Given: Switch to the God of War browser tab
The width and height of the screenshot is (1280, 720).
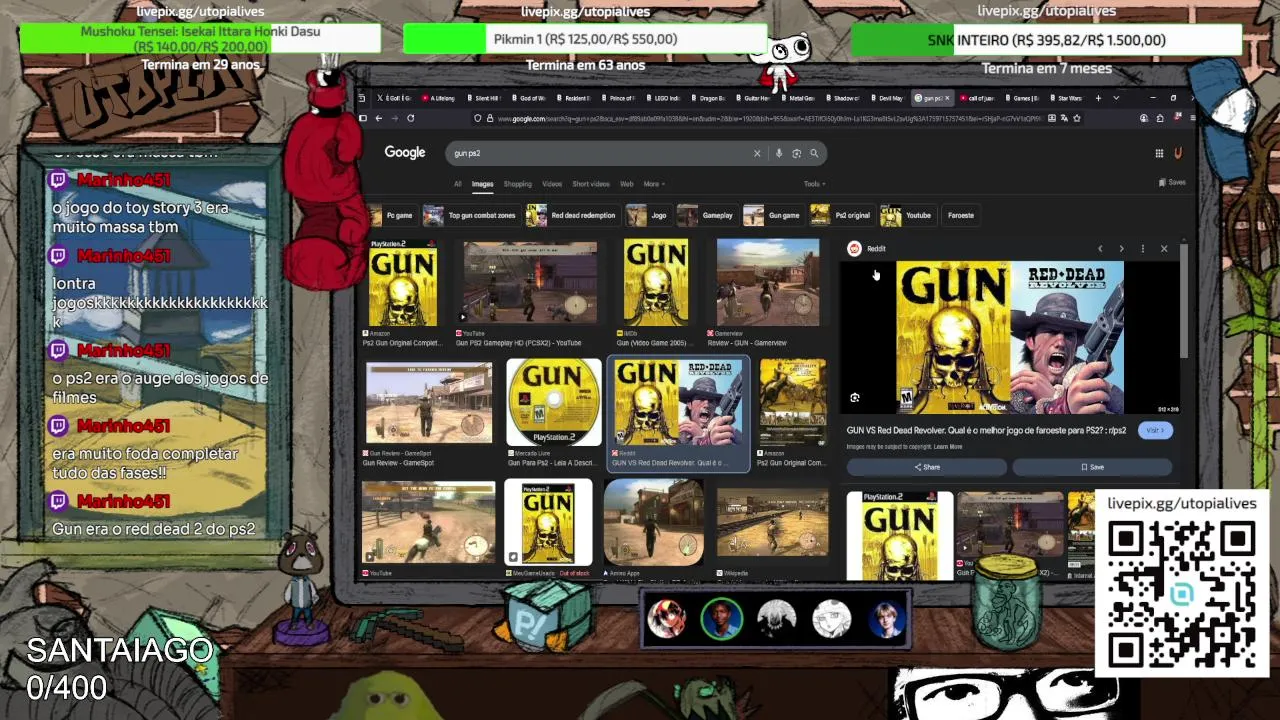Looking at the screenshot, I should point(530,98).
